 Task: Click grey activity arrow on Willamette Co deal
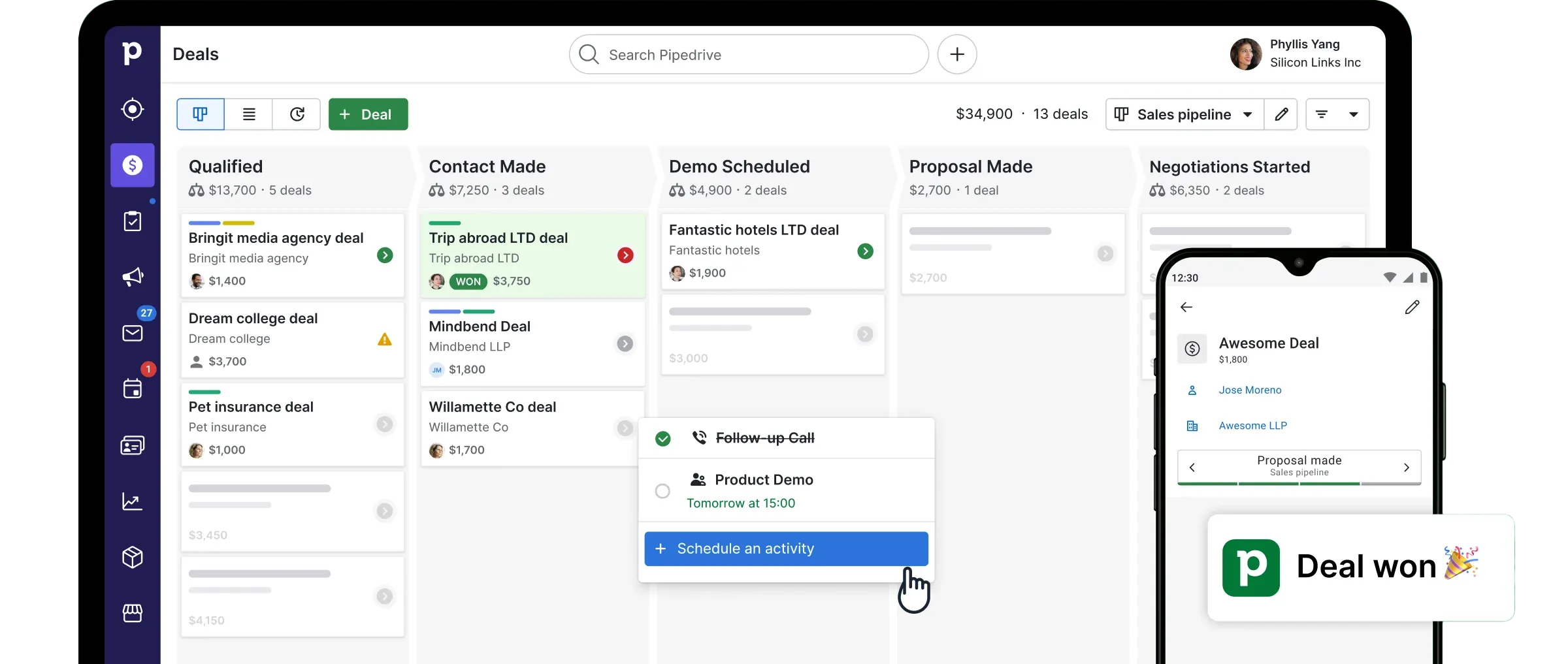pos(625,428)
